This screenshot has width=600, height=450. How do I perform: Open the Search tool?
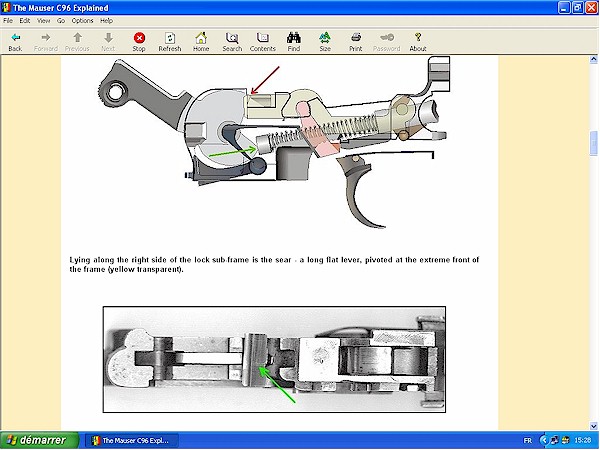point(232,42)
